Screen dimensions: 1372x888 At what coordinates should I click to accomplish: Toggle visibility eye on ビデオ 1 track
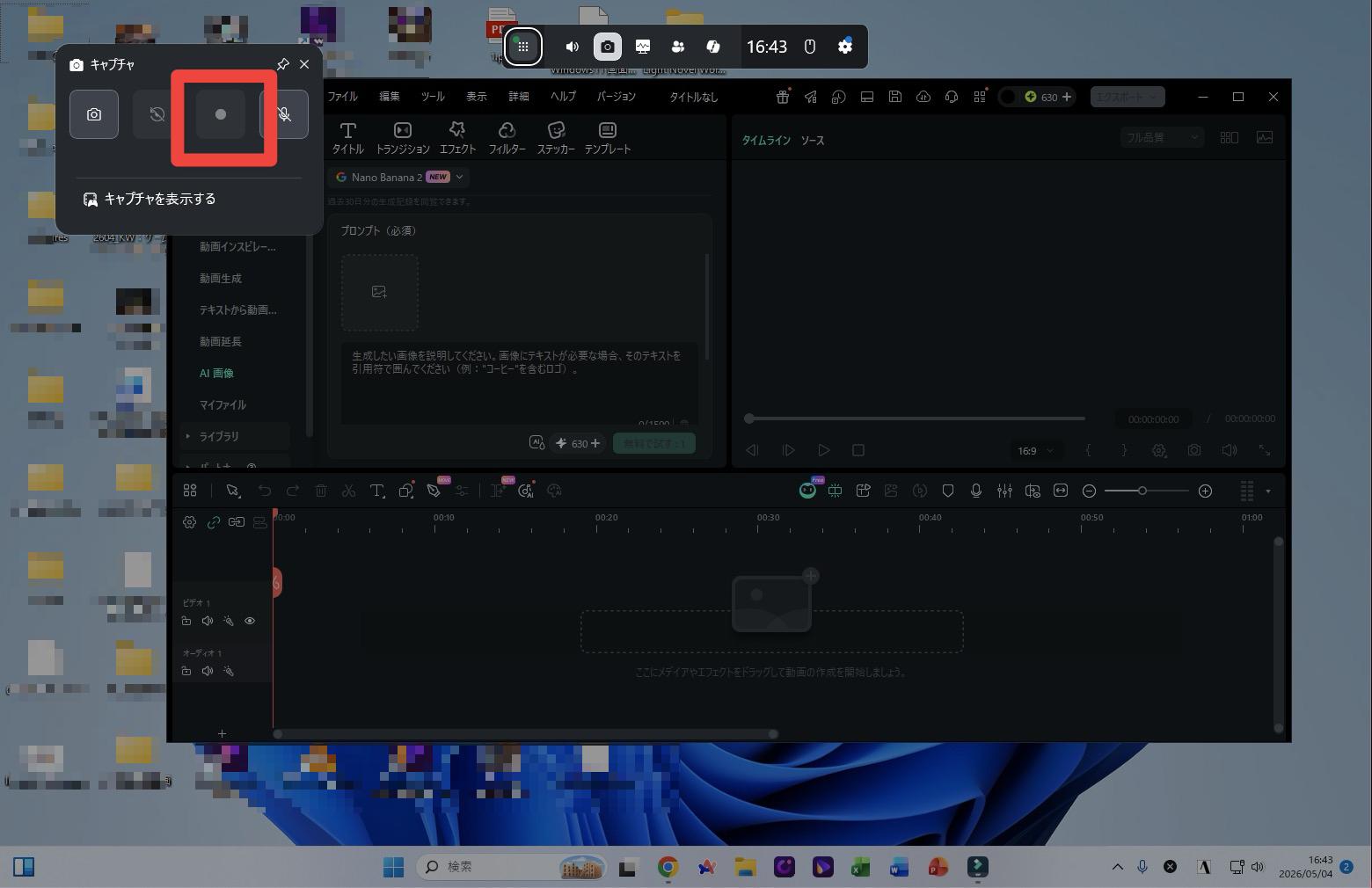point(250,621)
